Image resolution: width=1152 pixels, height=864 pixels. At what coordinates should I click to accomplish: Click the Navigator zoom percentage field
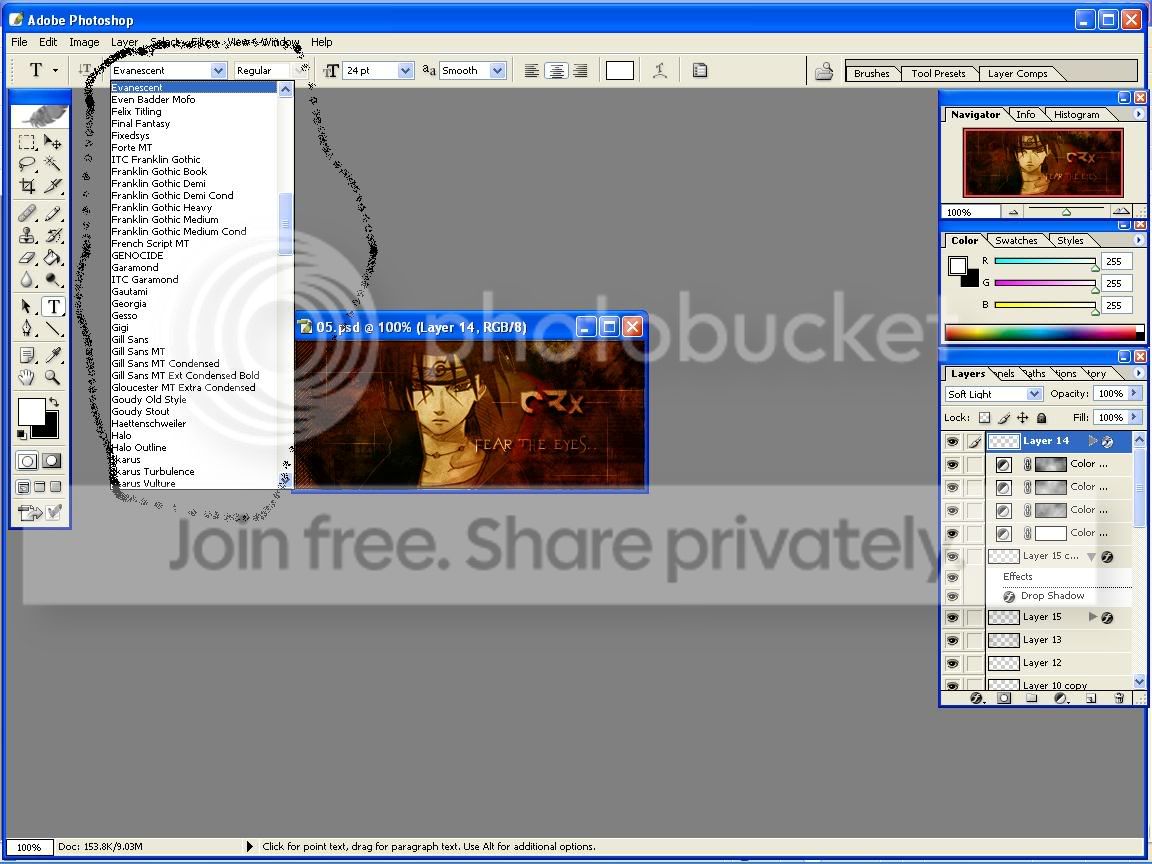click(971, 212)
